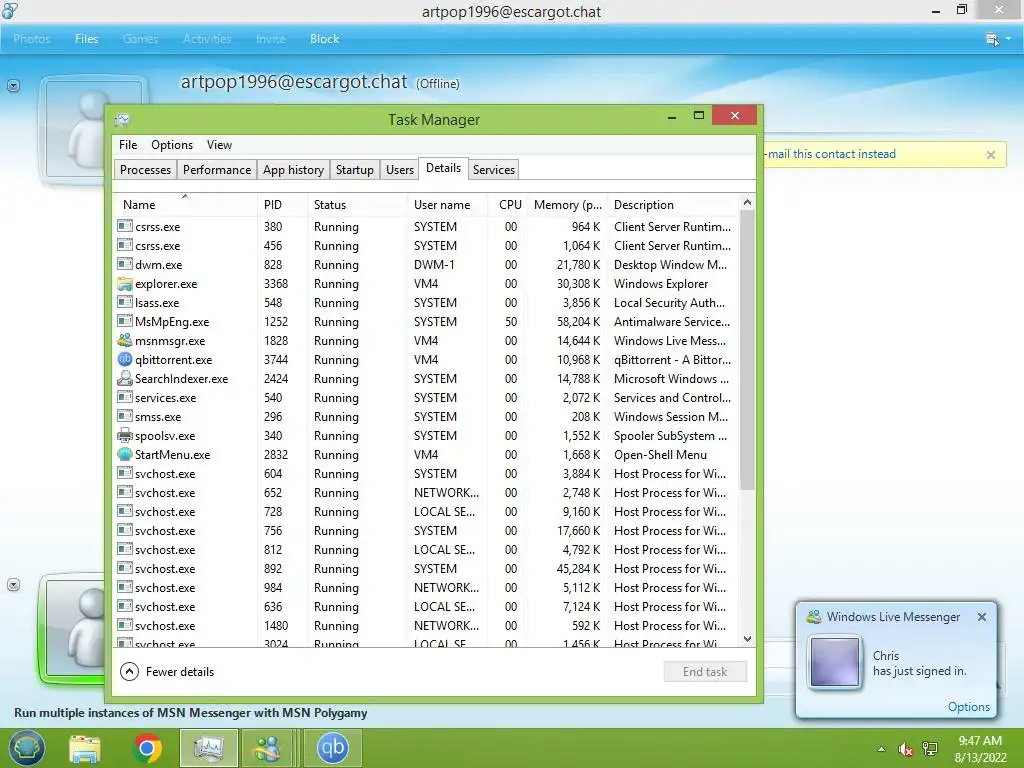Image resolution: width=1024 pixels, height=768 pixels.
Task: Click the smss.exe process icon
Action: coord(125,416)
